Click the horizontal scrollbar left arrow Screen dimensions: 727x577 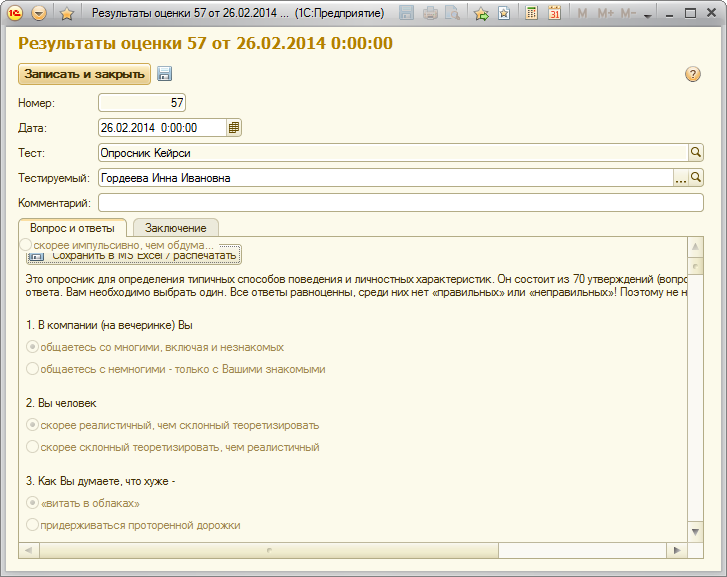coord(29,550)
